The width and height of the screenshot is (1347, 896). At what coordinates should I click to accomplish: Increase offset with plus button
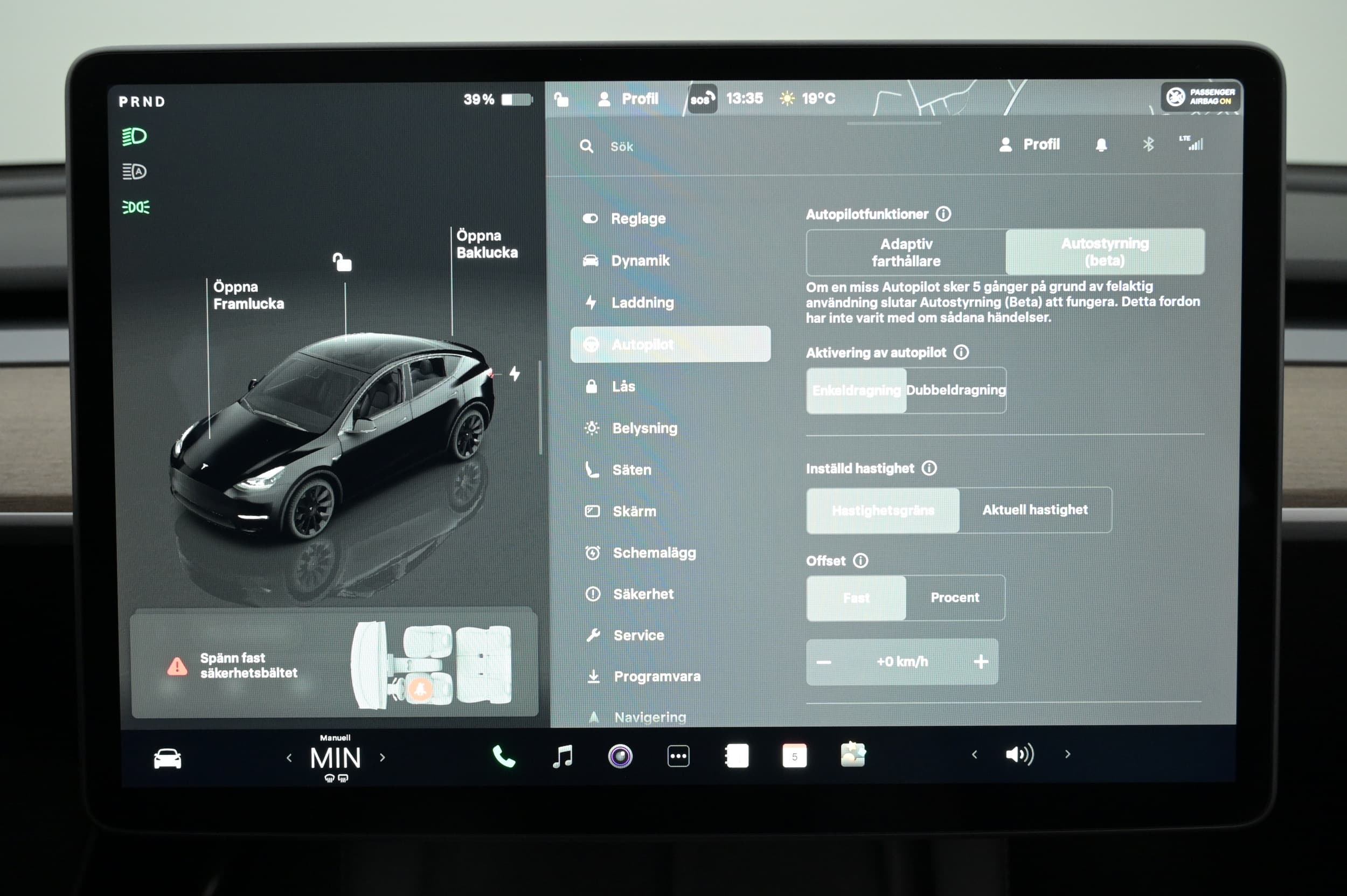click(x=981, y=662)
